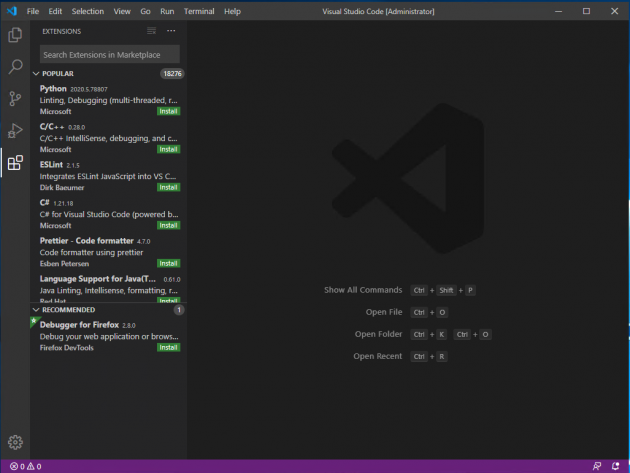
Task: Collapse the Popular section
Action: 36,74
